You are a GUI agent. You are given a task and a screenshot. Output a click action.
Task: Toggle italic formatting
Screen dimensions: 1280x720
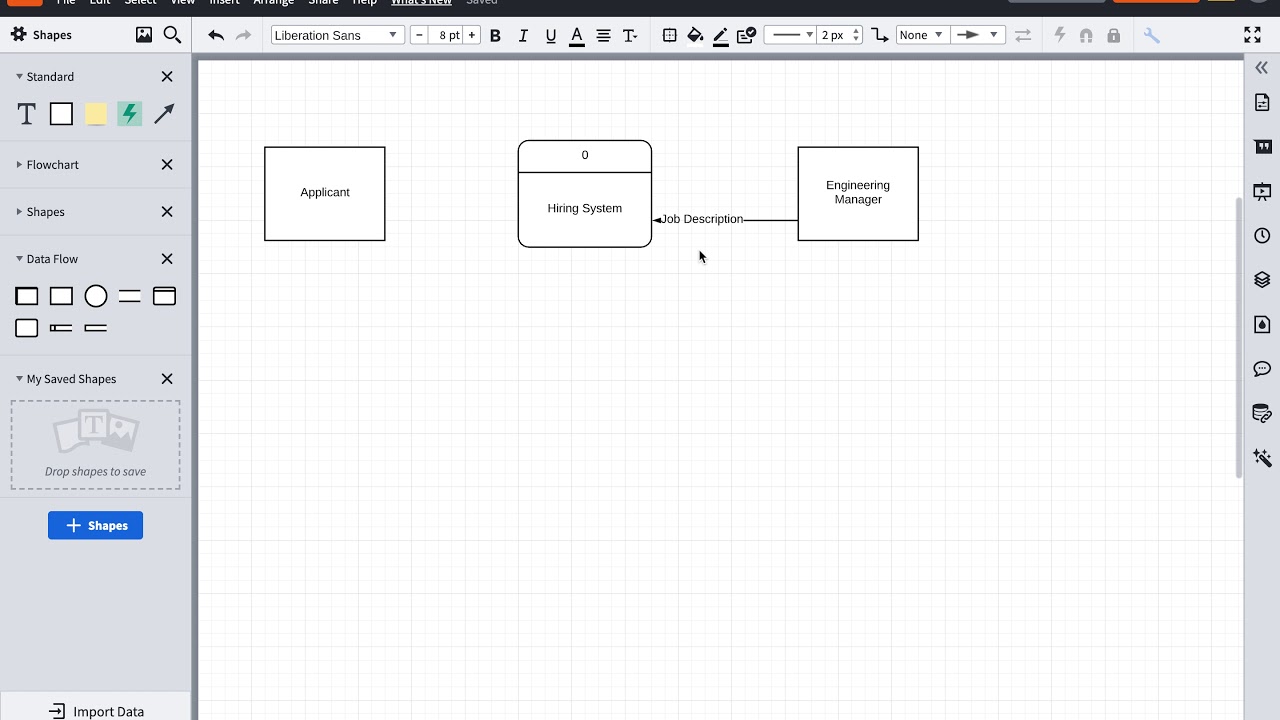coord(523,35)
